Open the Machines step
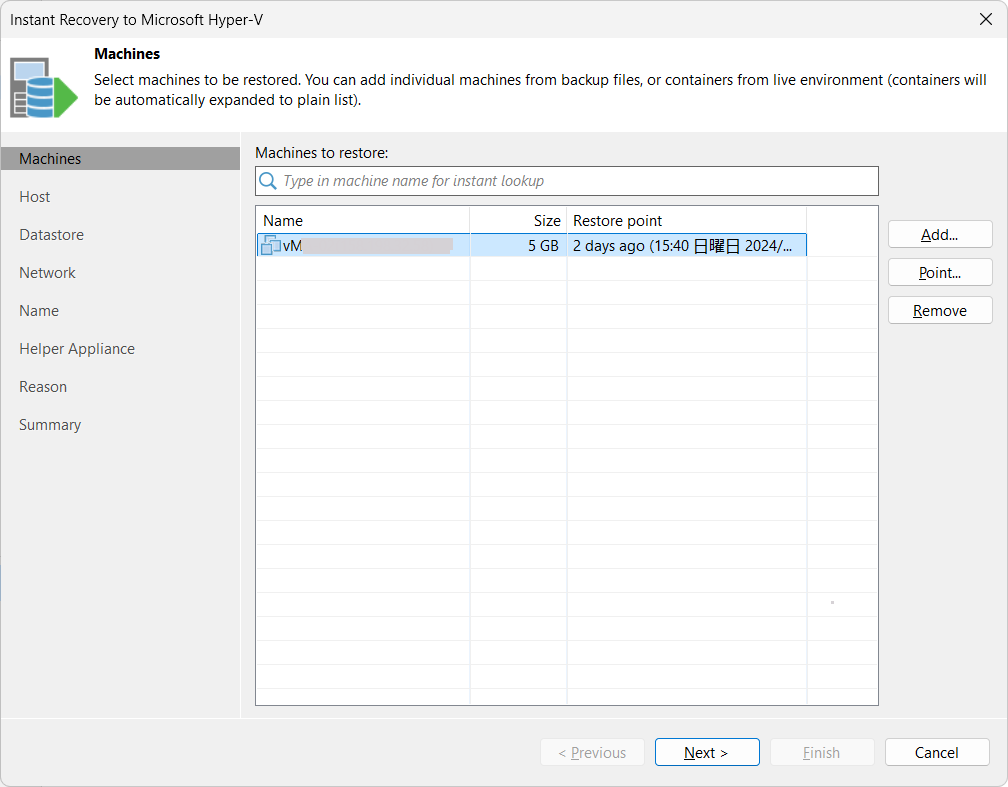The width and height of the screenshot is (1008, 787). coord(120,159)
